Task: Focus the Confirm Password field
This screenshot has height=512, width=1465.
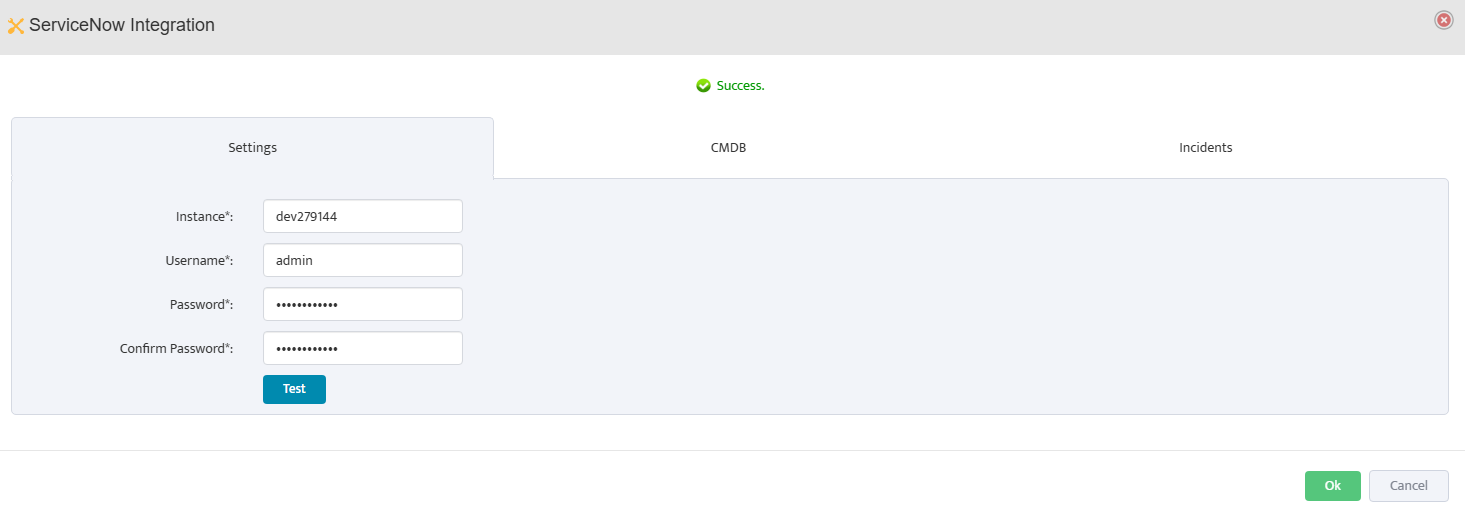Action: [362, 348]
